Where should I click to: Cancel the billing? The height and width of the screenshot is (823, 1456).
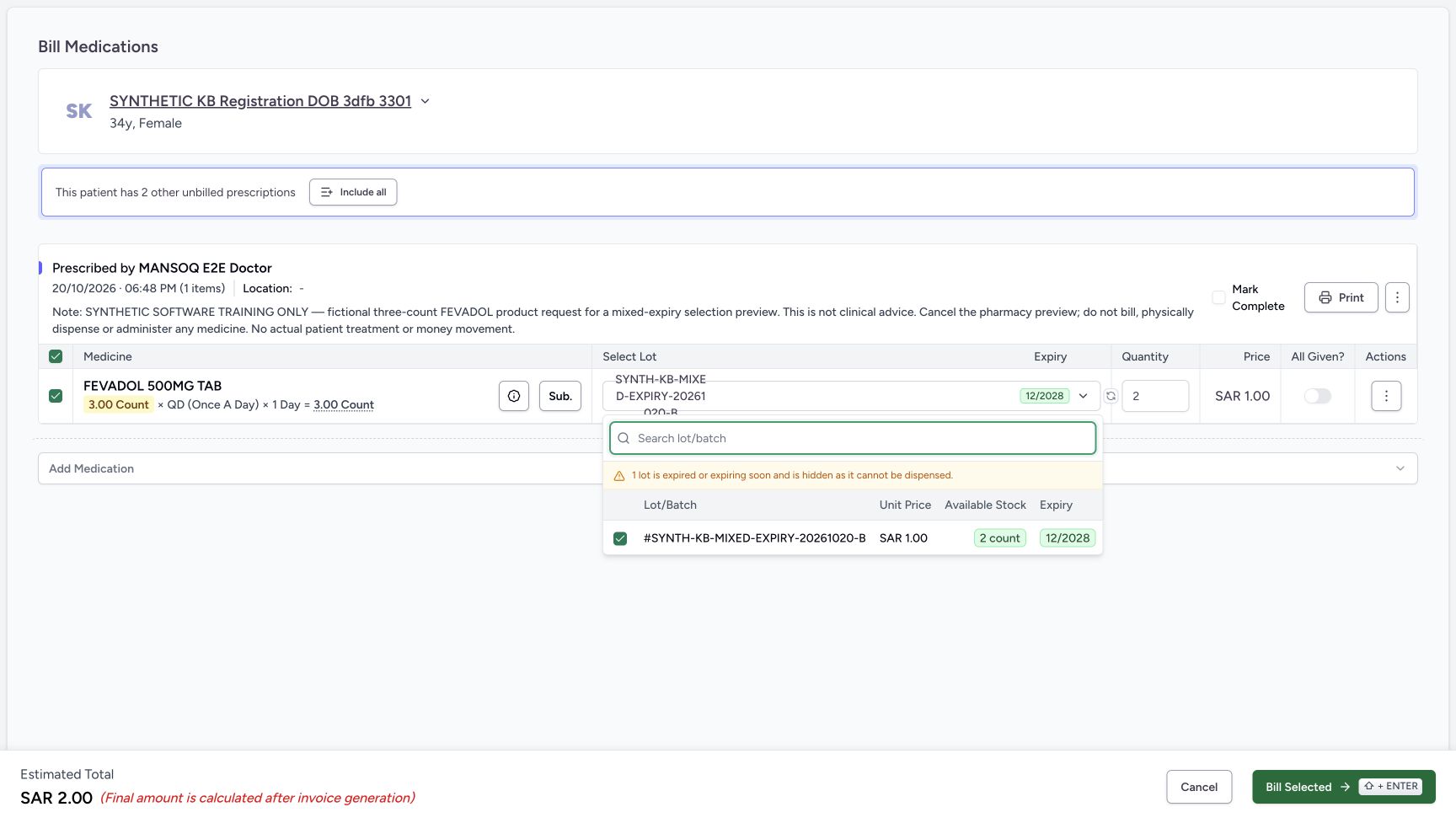[x=1199, y=787]
